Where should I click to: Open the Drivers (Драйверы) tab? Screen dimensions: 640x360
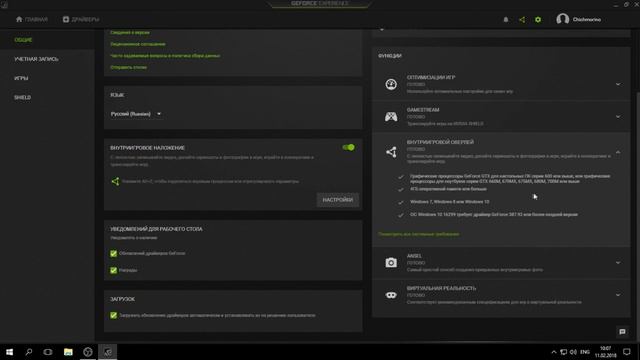point(81,19)
